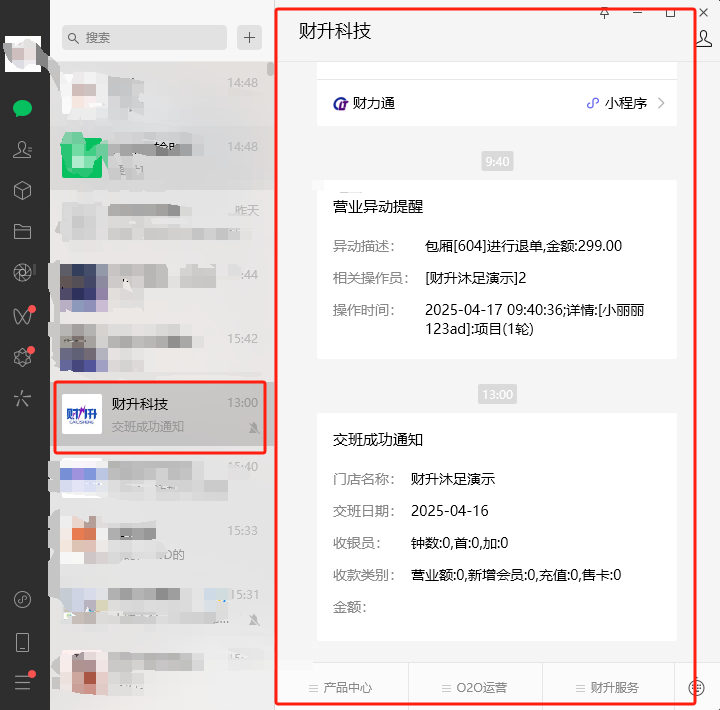Open the Moments shutter icon

pos(22,272)
